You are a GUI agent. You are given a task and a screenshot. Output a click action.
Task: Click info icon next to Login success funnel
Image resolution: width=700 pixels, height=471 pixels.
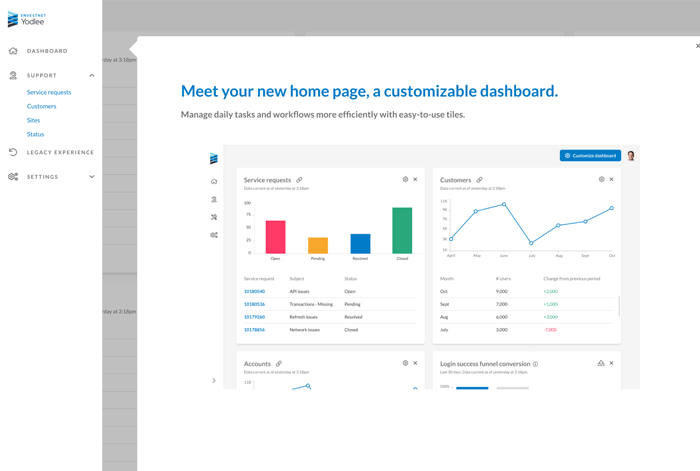click(x=536, y=364)
